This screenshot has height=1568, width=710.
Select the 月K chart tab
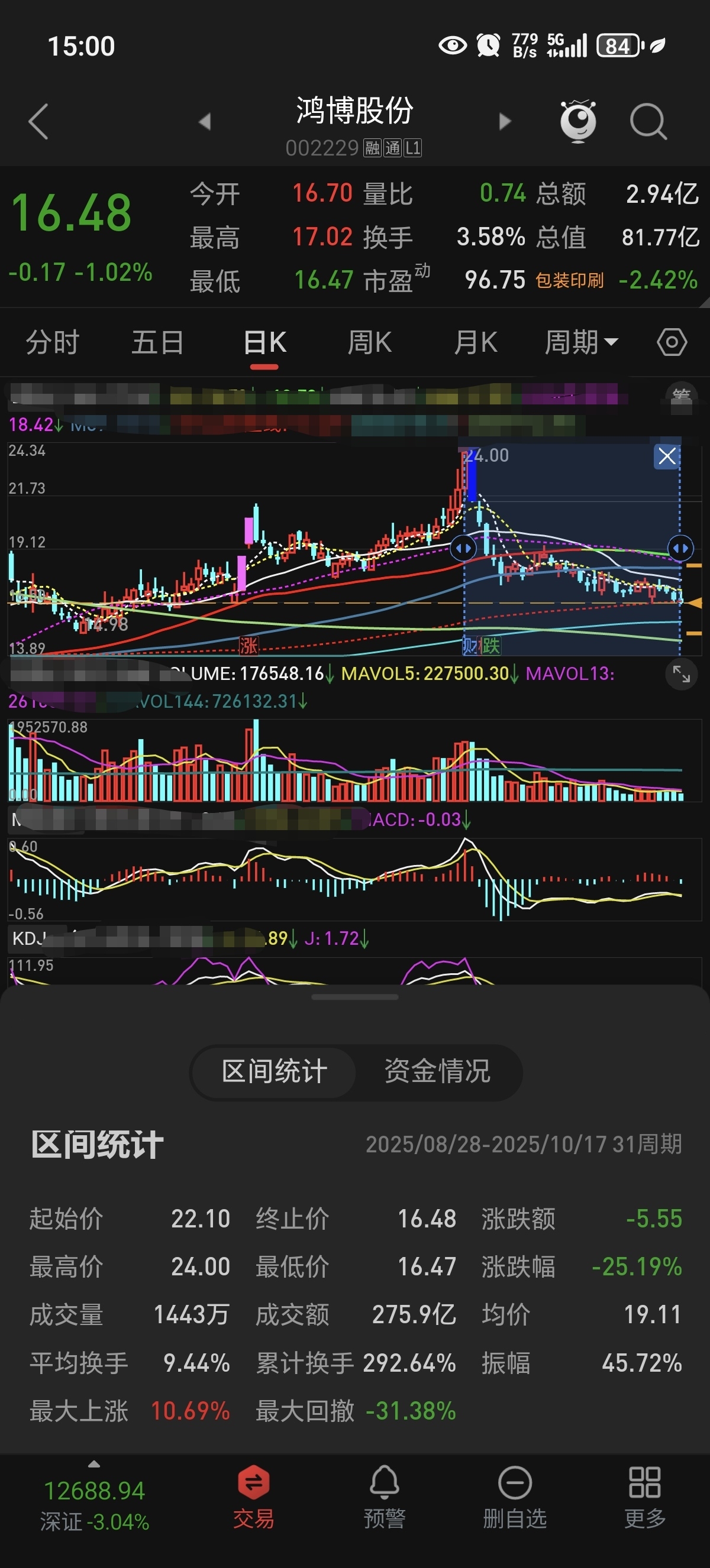point(476,342)
